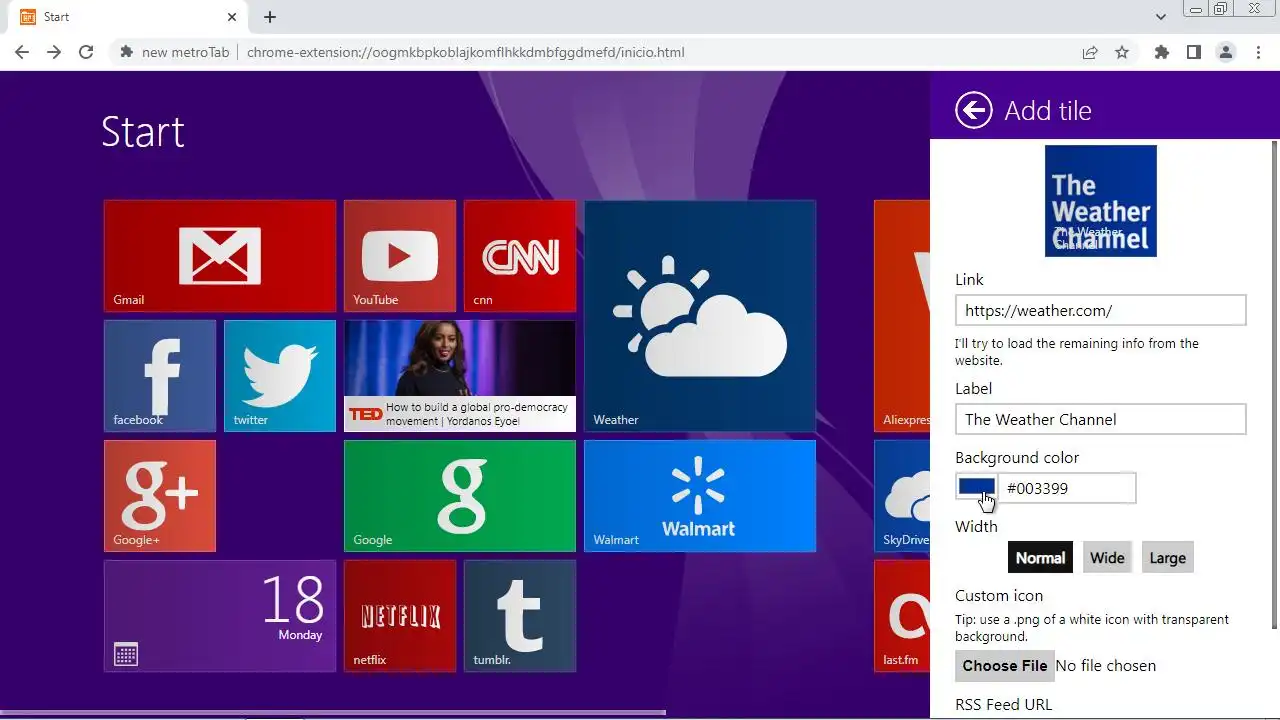Bookmark this tab with the star icon

(1122, 52)
